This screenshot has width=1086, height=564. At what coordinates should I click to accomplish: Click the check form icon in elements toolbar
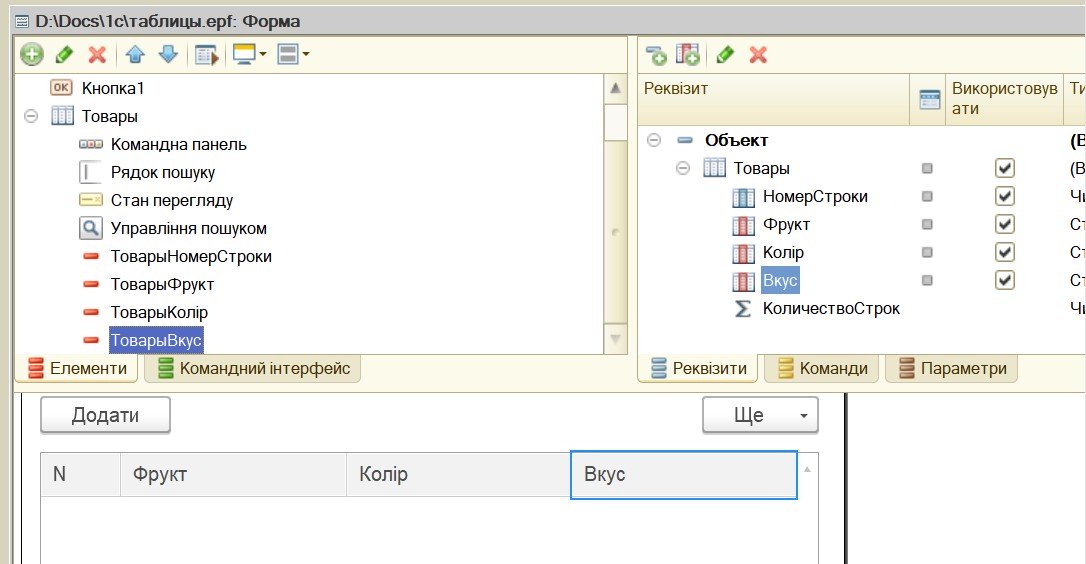(x=206, y=54)
